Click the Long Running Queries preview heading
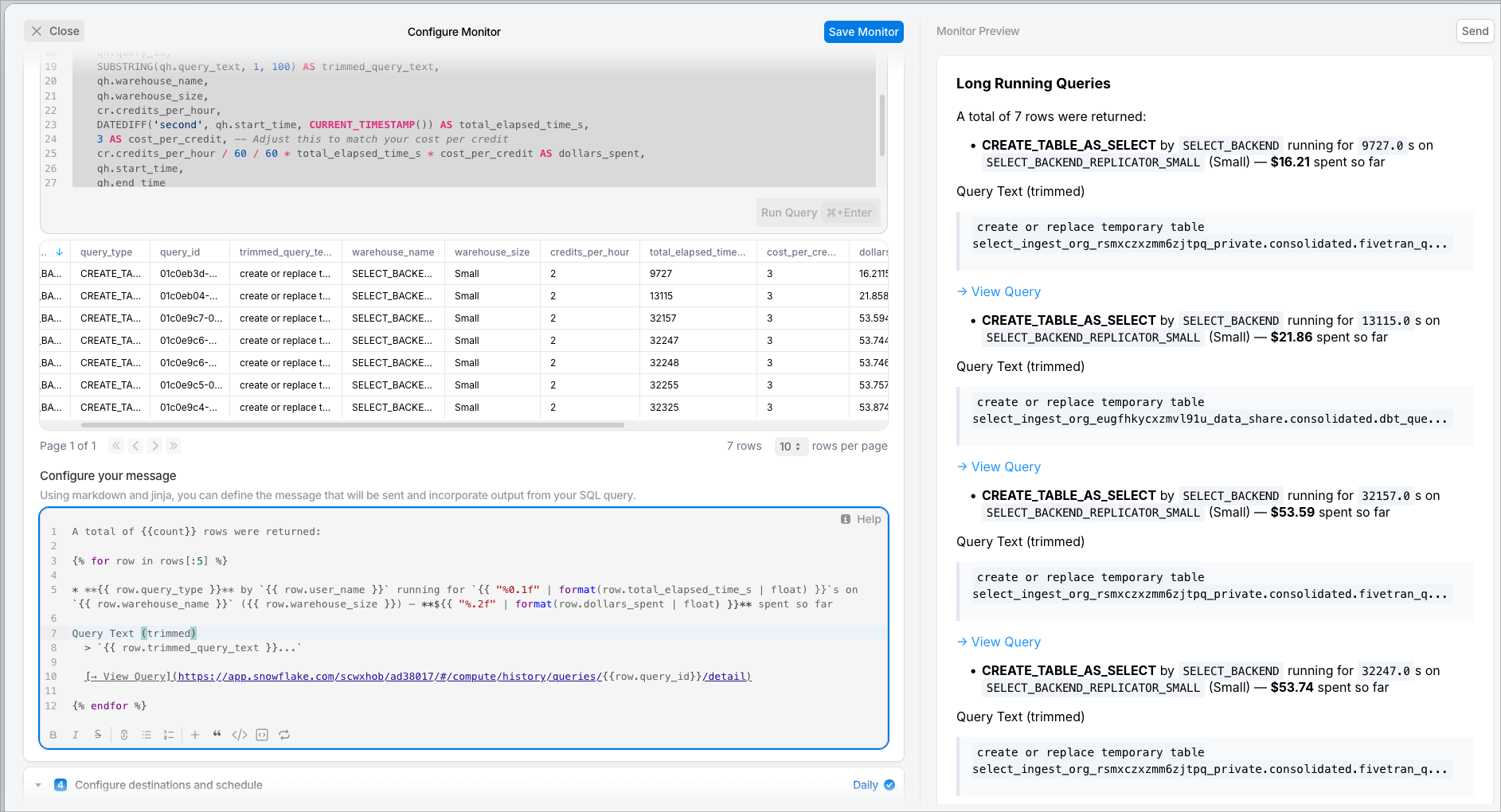 (x=1033, y=84)
